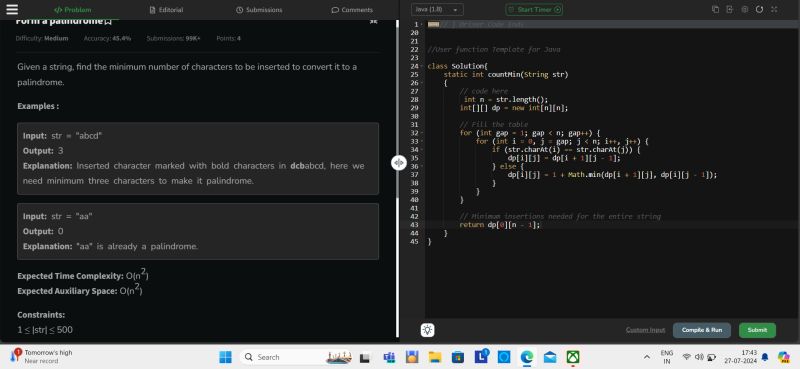Screen dimensions: 800x369
Task: Click the constraint "1 ≤ |str| ≤ 500"
Action: coord(45,330)
